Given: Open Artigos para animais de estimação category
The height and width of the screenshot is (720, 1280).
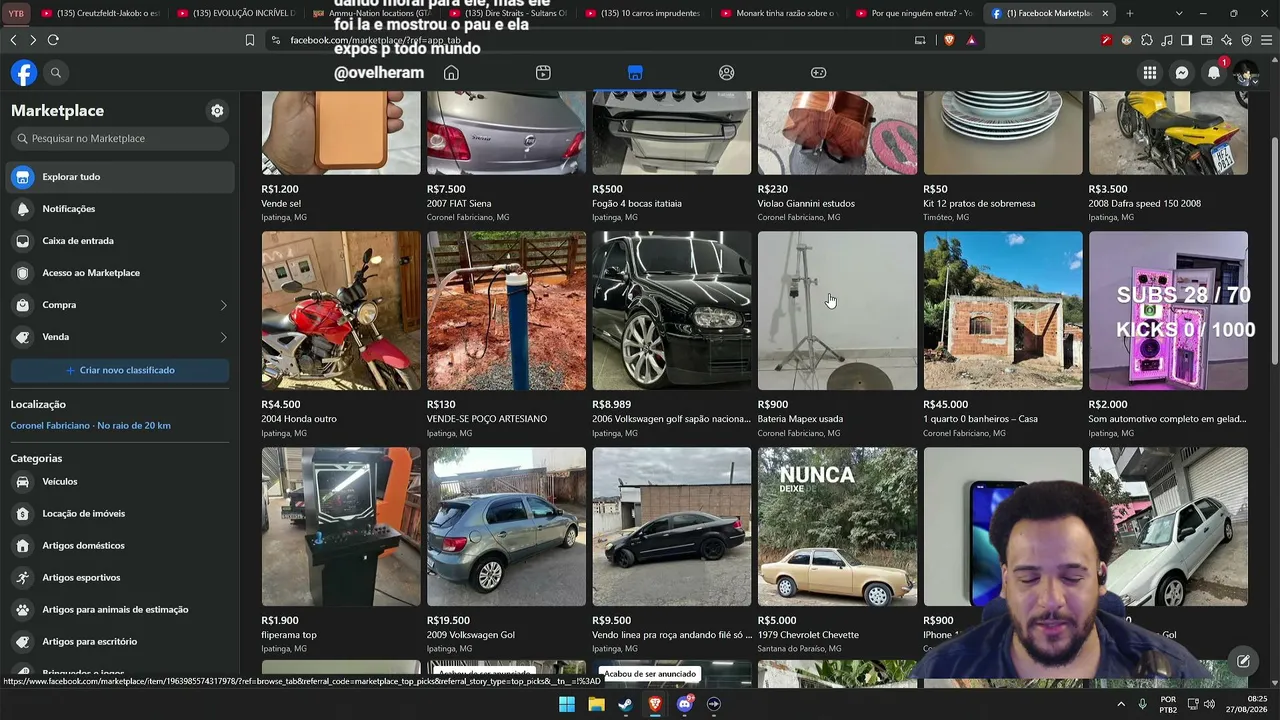Looking at the screenshot, I should 120,610.
